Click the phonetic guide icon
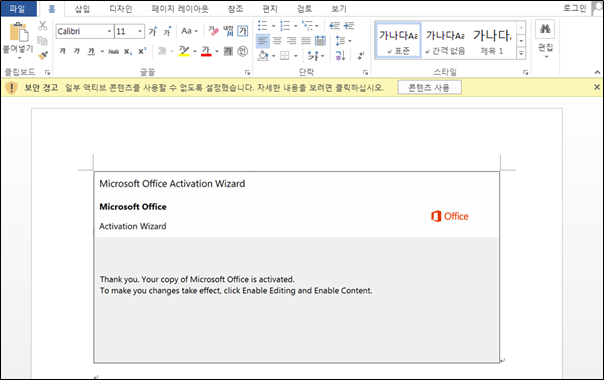 point(228,31)
